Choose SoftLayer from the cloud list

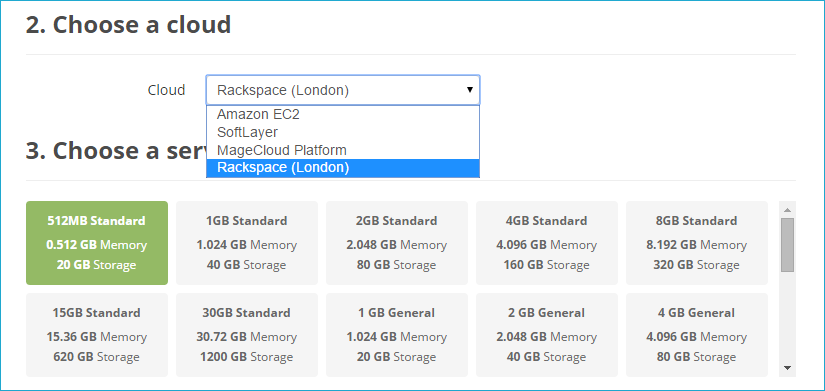pyautogui.click(x=343, y=132)
